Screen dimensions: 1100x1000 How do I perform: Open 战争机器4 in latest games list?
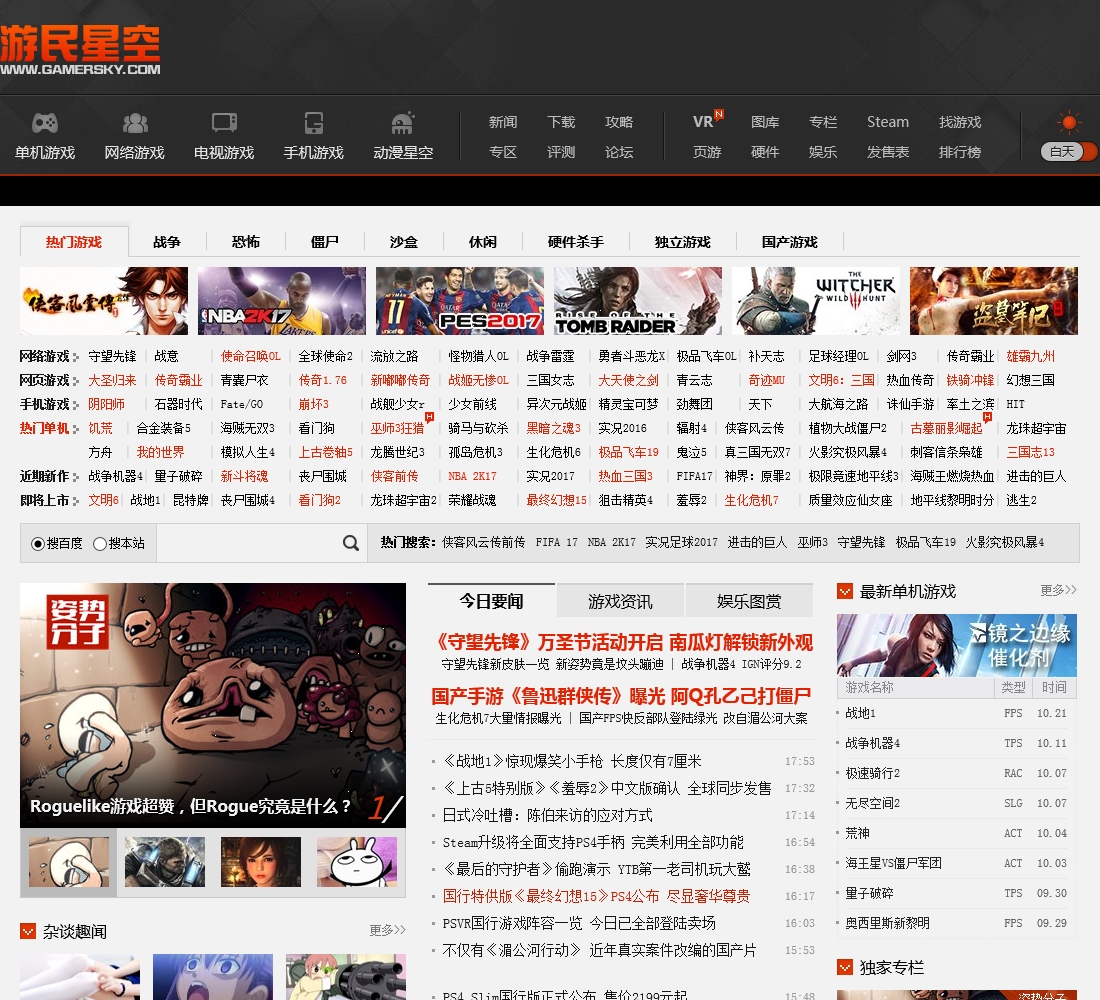point(872,743)
